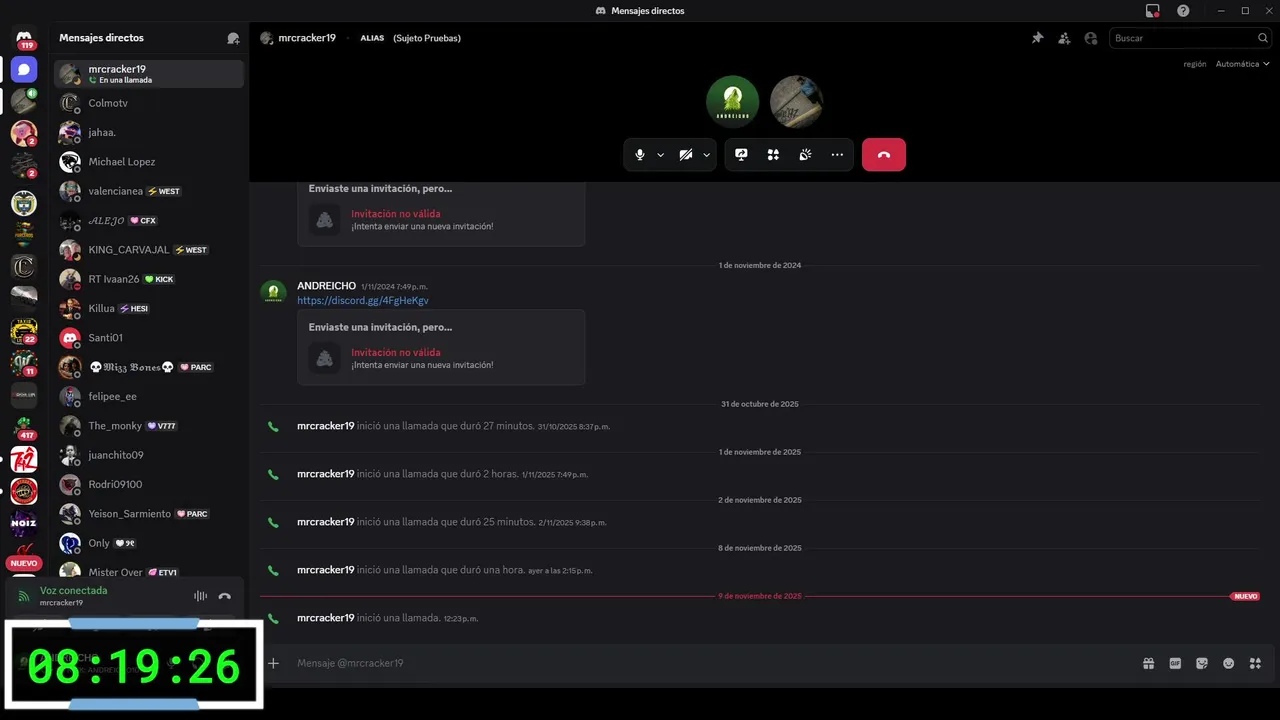
Task: Send a gift from message bar
Action: click(1149, 663)
